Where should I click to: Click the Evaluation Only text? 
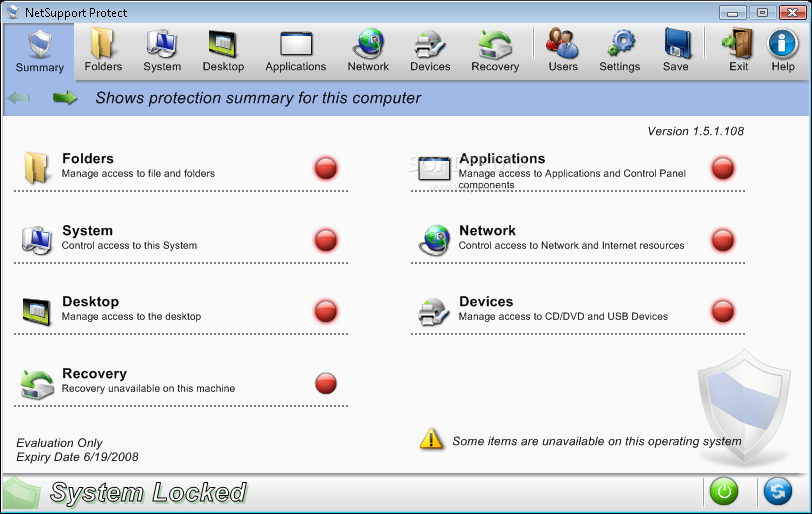click(59, 443)
